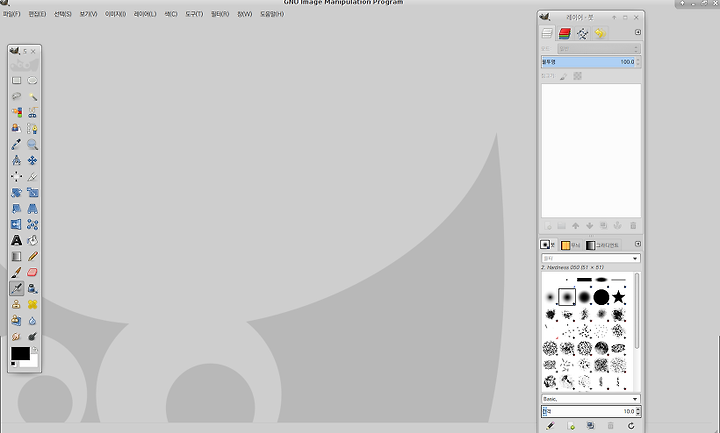Screen dimensions: 720x433
Task: Switch to the Gradients tab
Action: [x=602, y=245]
